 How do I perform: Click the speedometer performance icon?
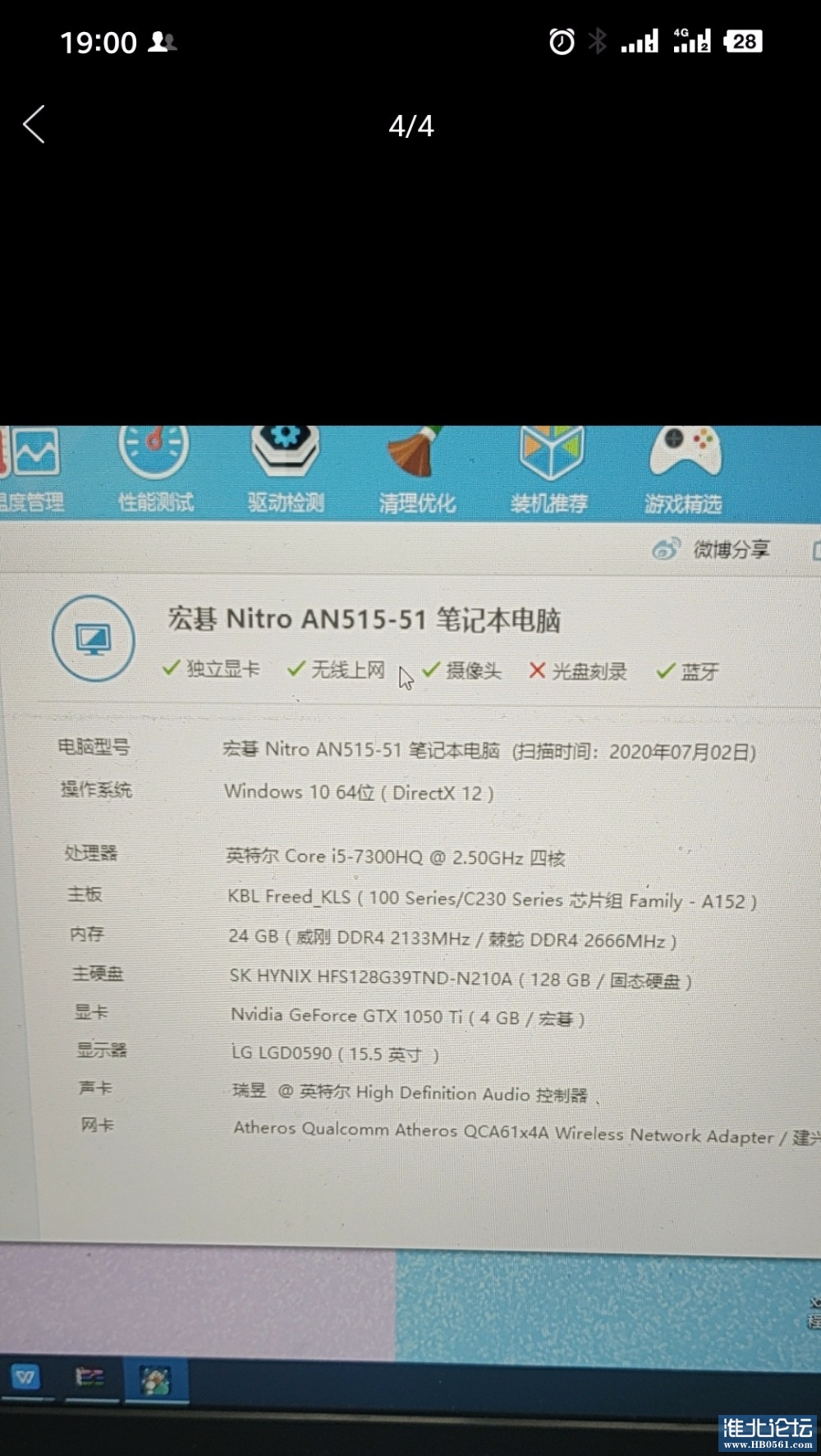154,450
